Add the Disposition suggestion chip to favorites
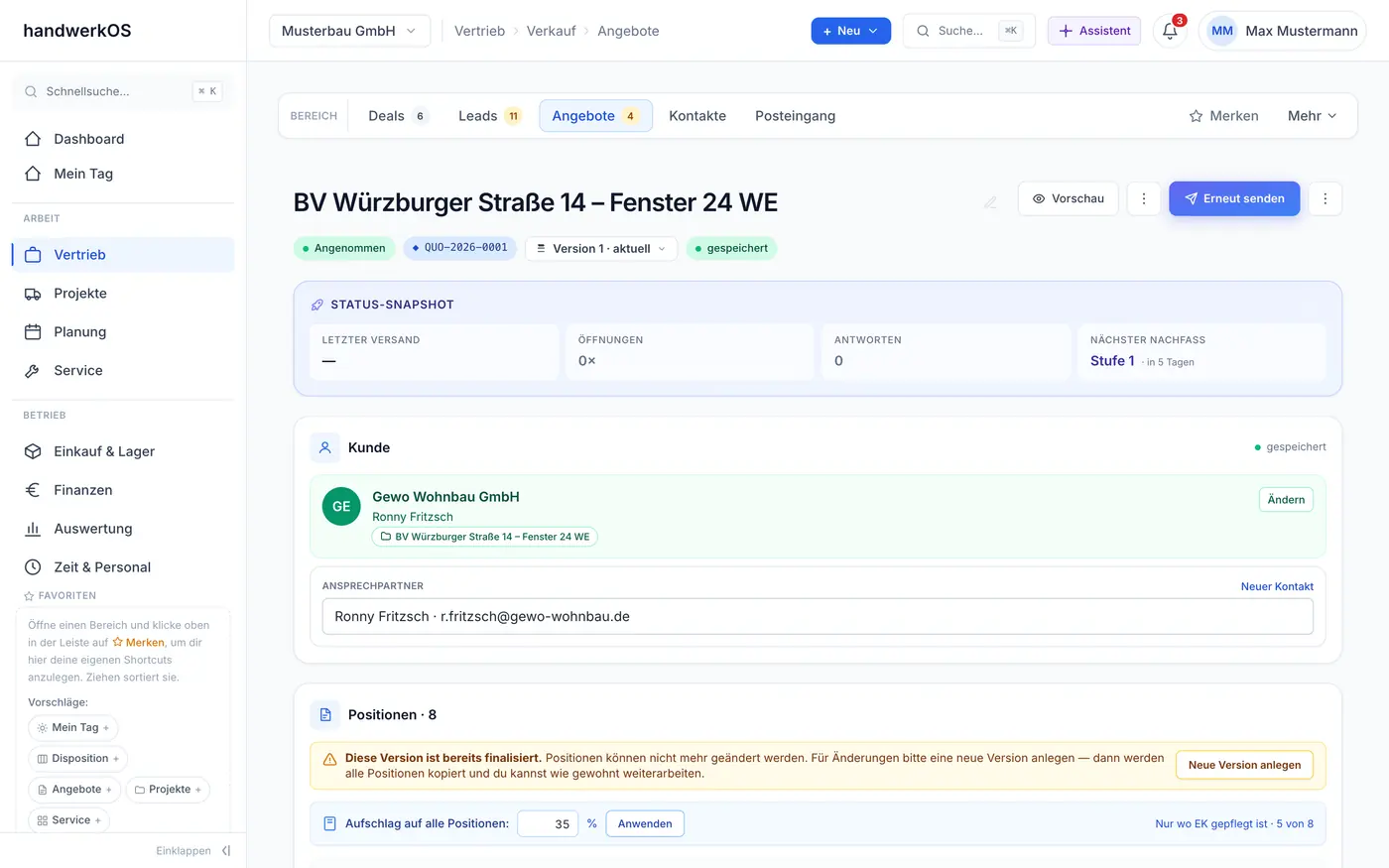 [x=77, y=759]
